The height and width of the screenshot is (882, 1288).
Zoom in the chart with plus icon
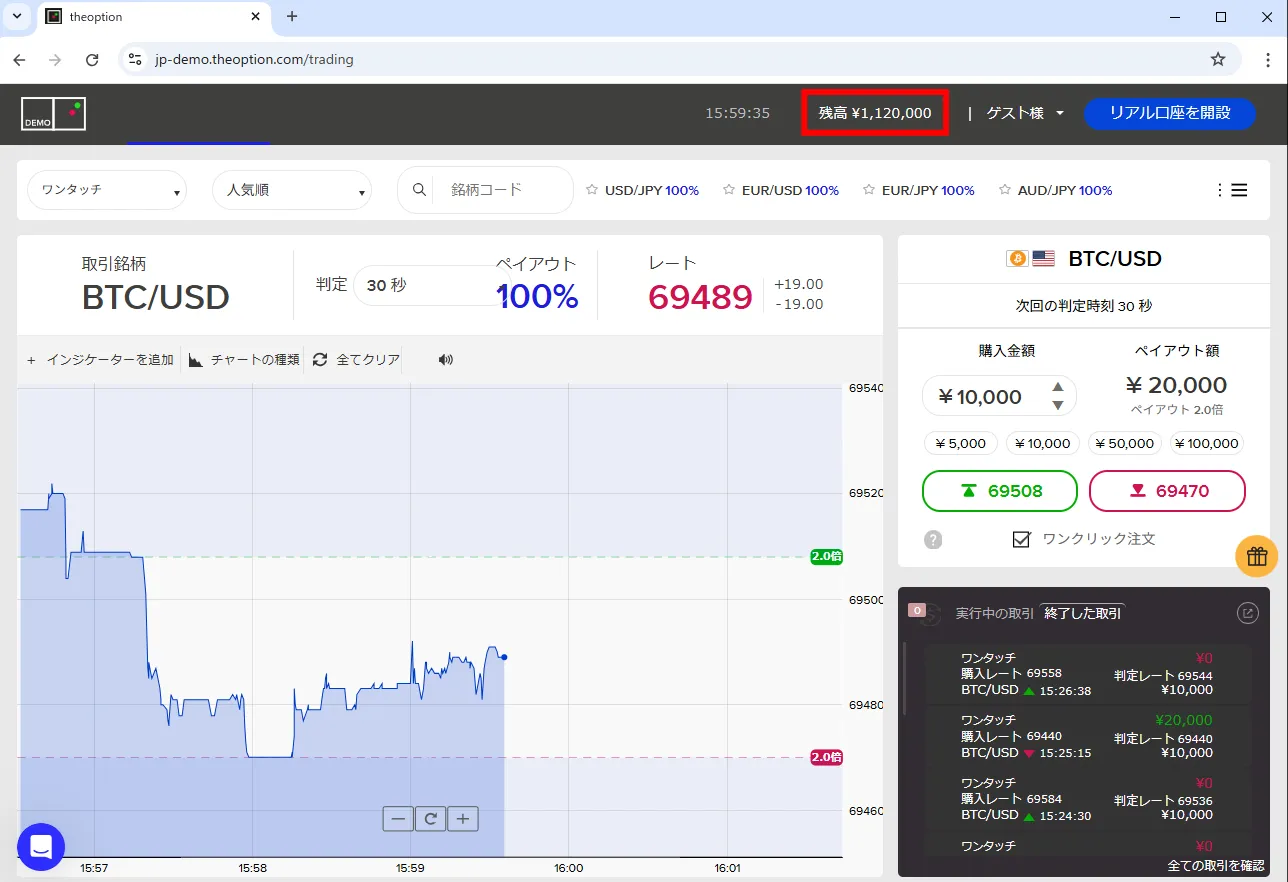[463, 819]
